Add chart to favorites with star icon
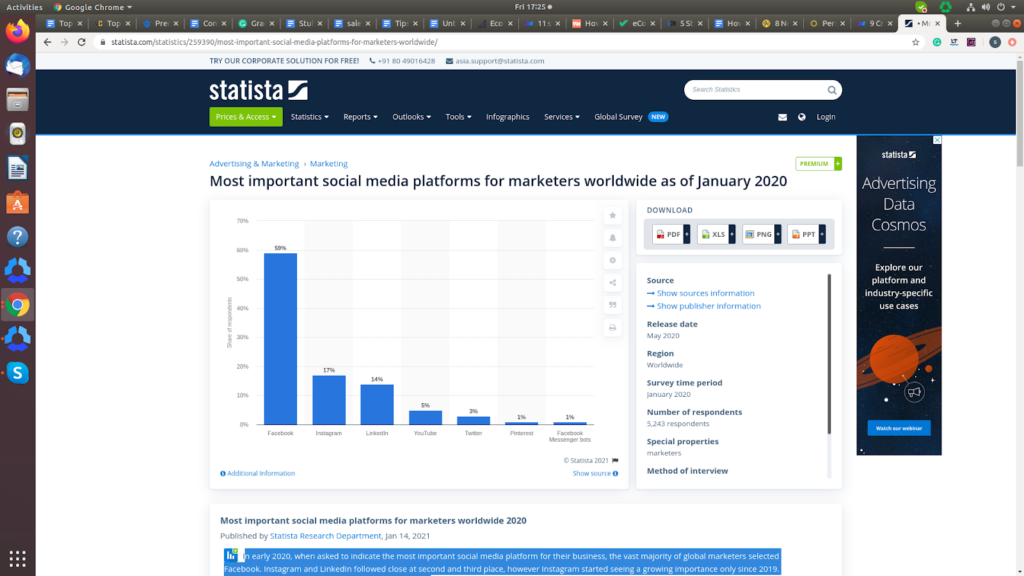Viewport: 1024px width, 576px height. [613, 216]
